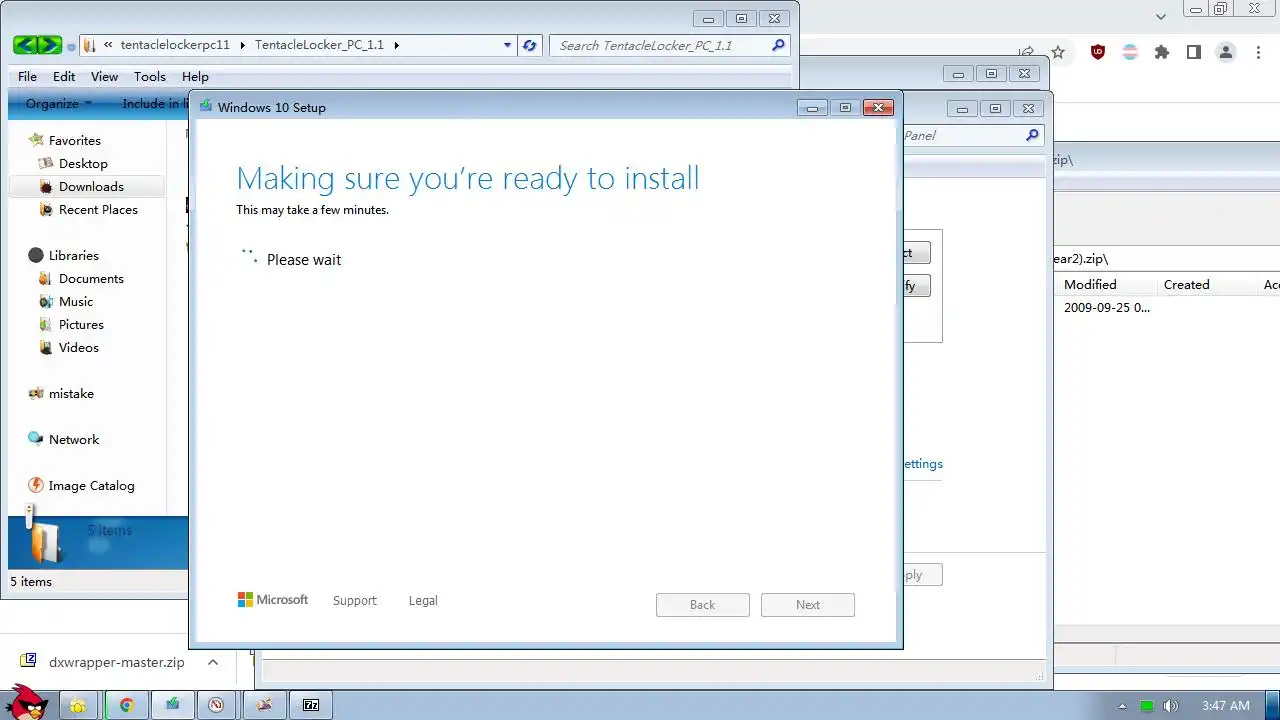Open Chrome's Extensions puzzle menu
The image size is (1280, 720).
click(1162, 52)
